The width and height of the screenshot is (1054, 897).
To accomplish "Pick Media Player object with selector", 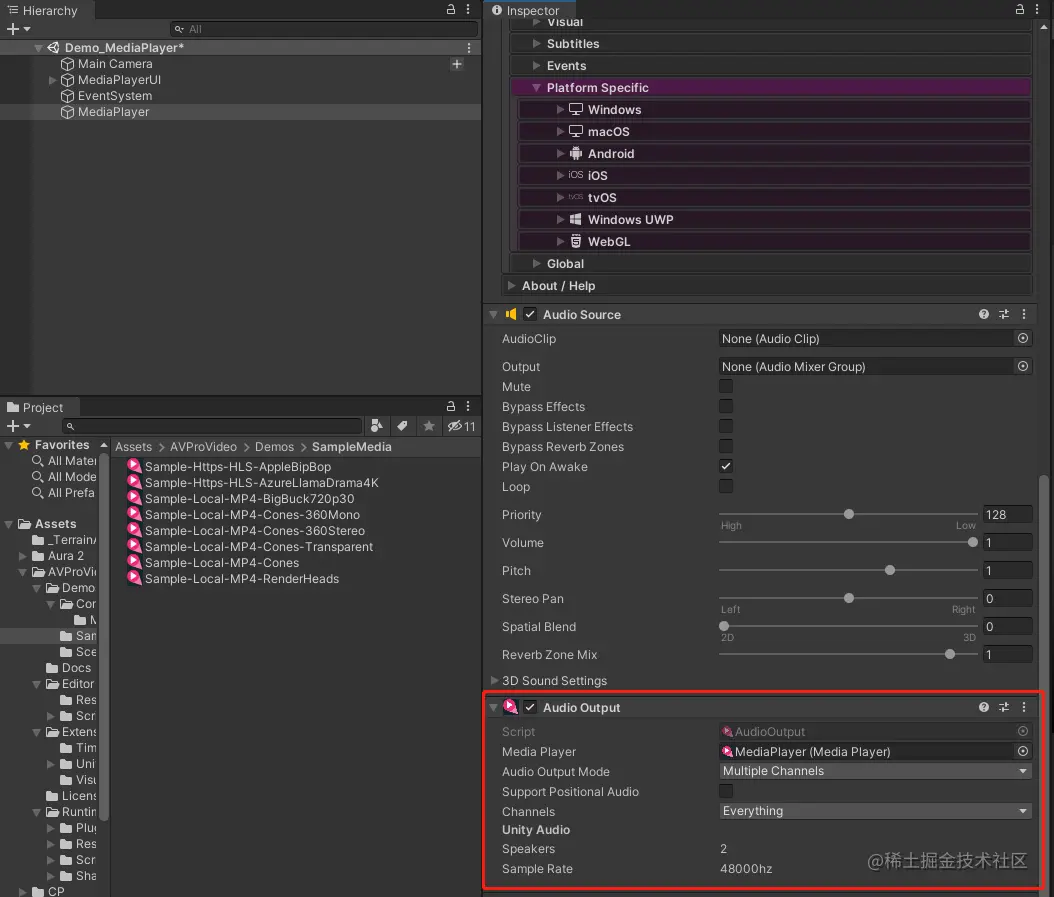I will coord(1022,751).
